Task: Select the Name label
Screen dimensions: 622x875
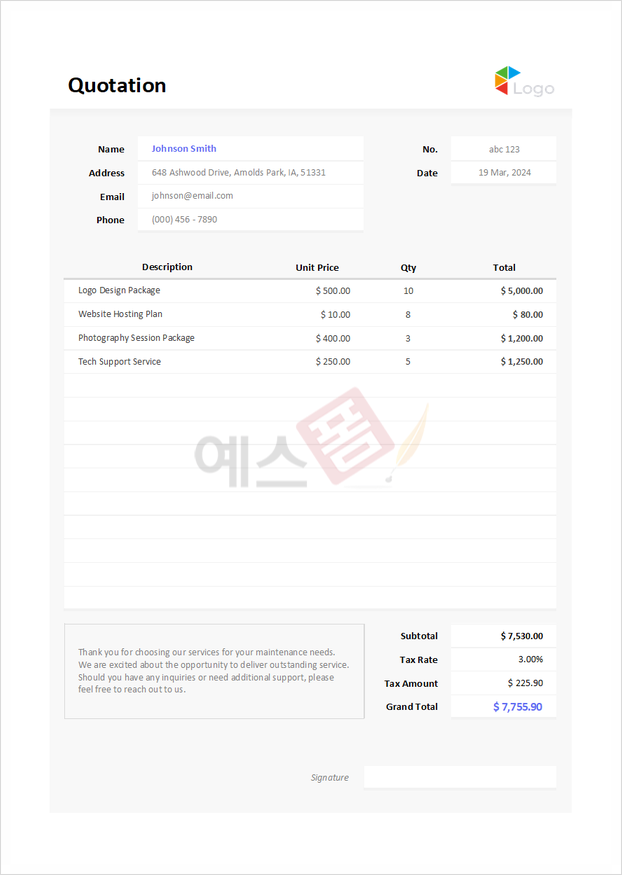Action: (x=111, y=149)
